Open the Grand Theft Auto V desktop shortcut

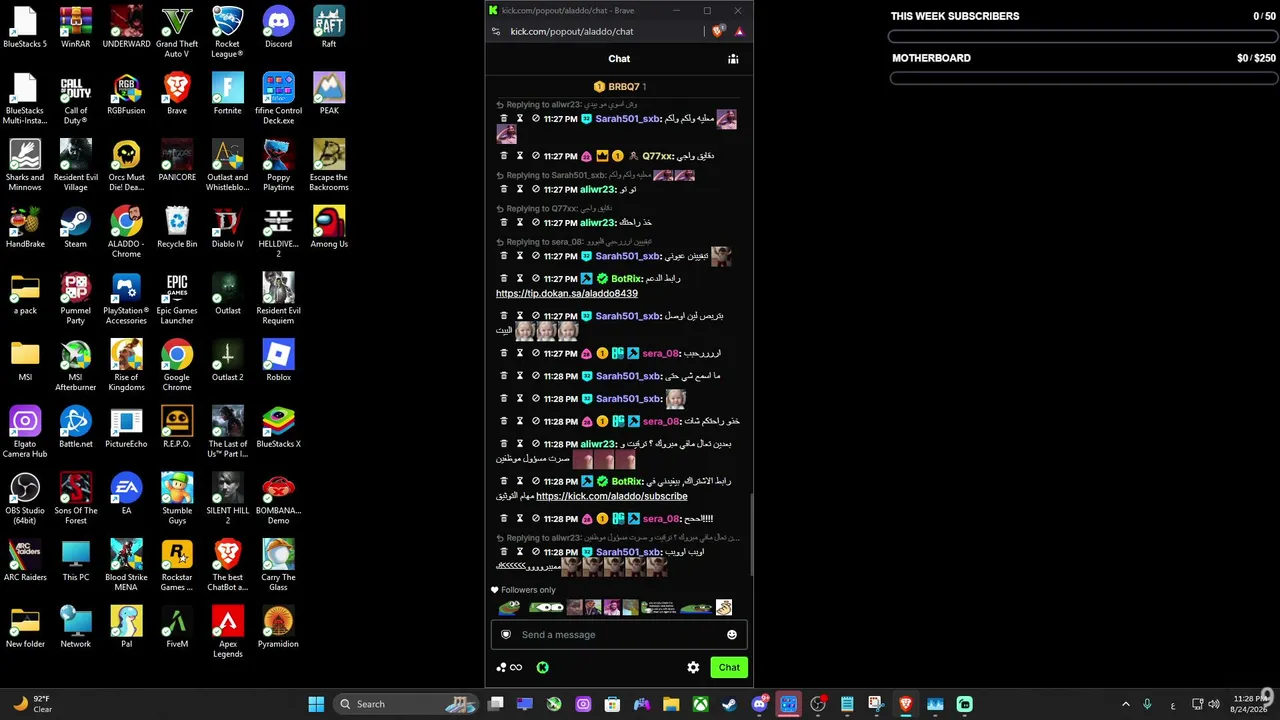click(177, 33)
